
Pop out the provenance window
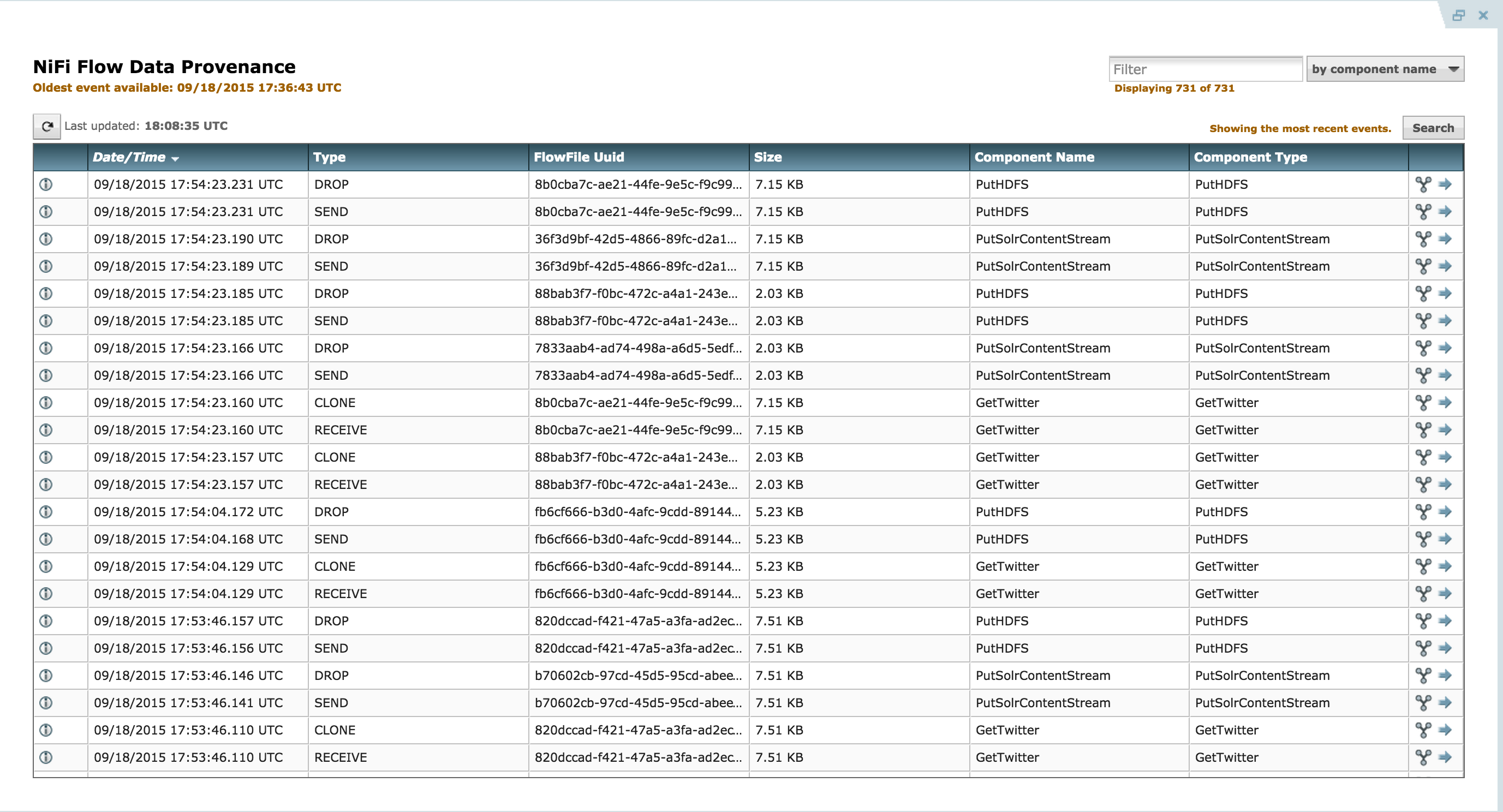1458,15
